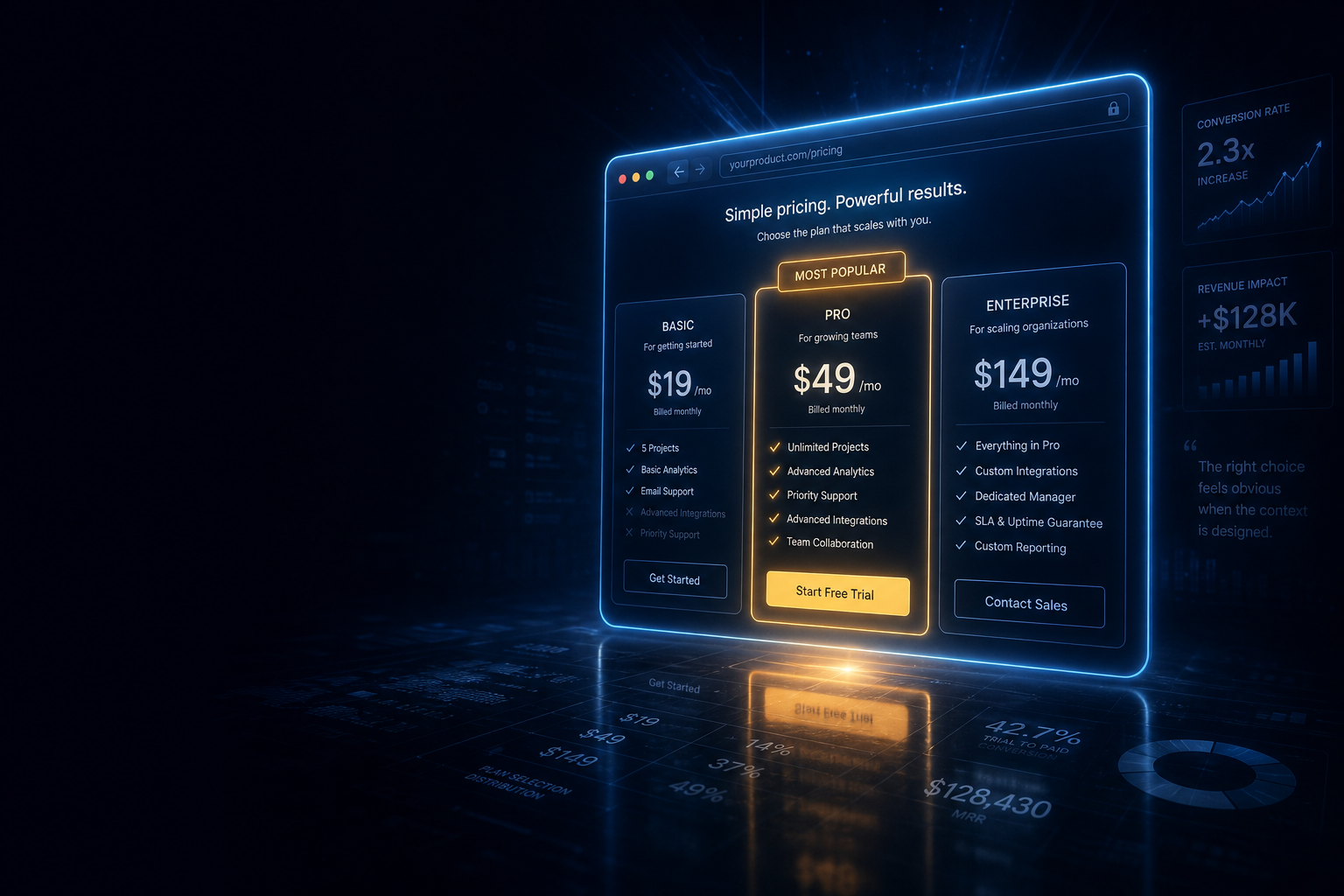The image size is (1344, 896).
Task: Select the Enterprise plan heading
Action: click(1027, 303)
